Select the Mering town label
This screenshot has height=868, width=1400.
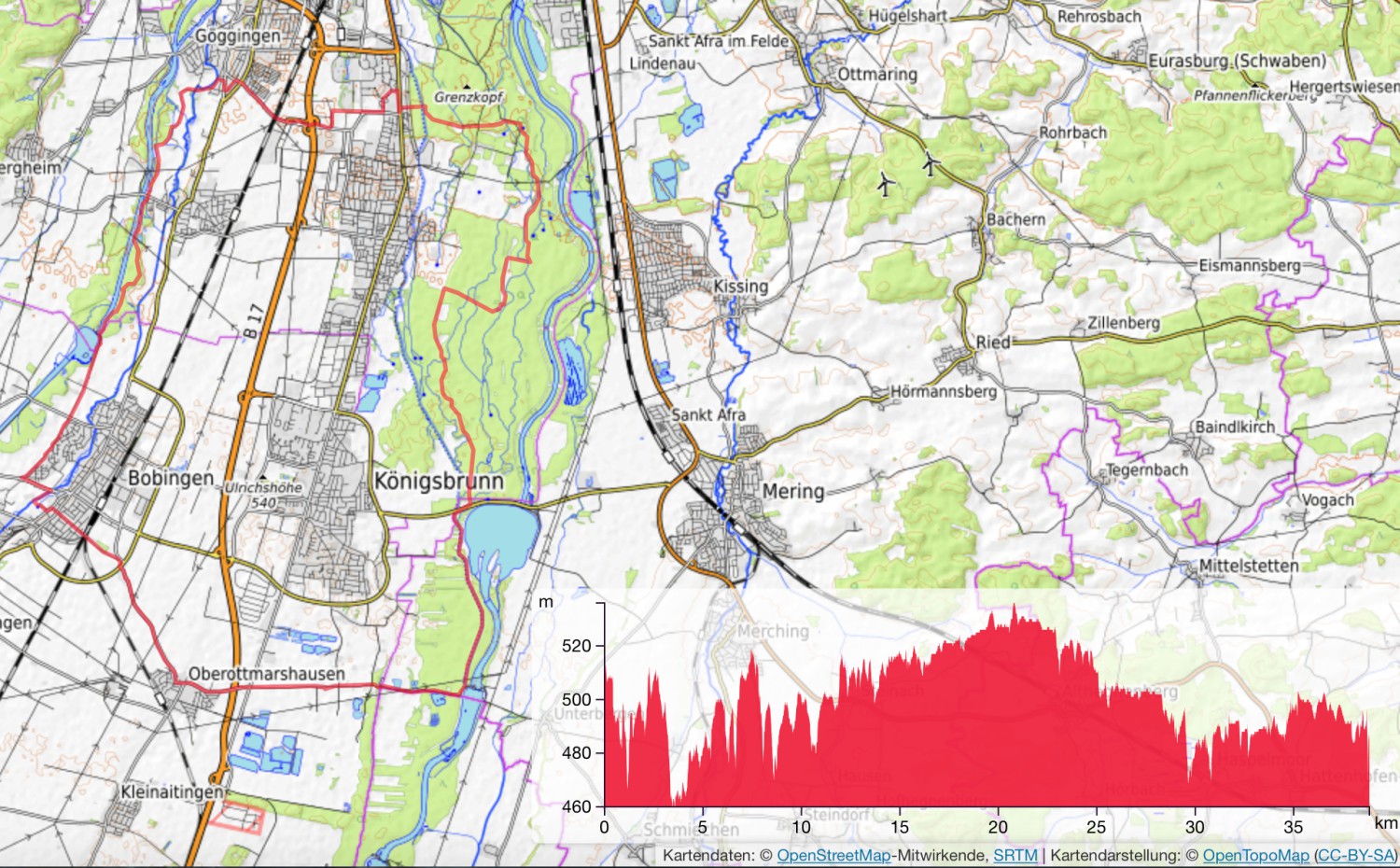click(793, 491)
